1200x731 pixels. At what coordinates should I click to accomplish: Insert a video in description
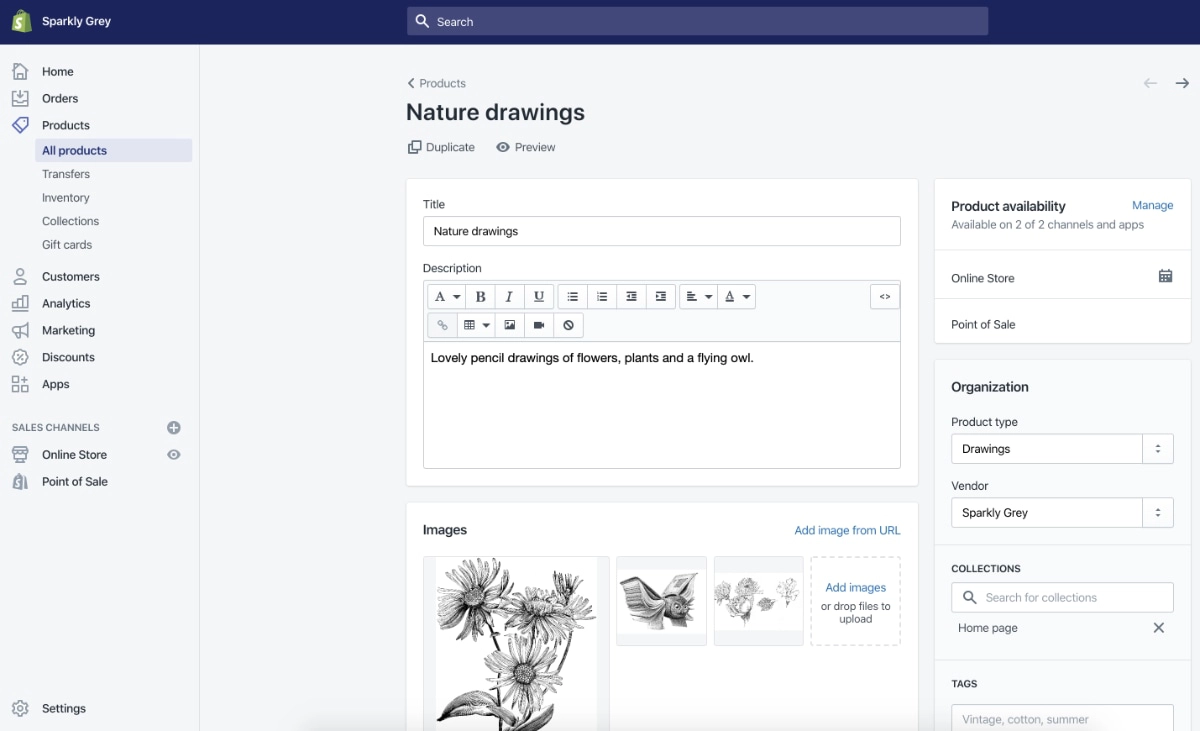click(x=539, y=325)
